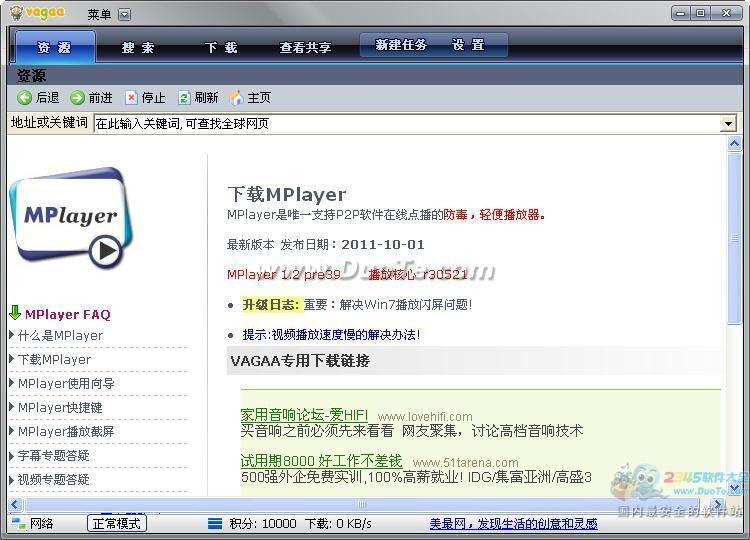The height and width of the screenshot is (540, 750).
Task: Maximize the Vagaa window
Action: 700,13
